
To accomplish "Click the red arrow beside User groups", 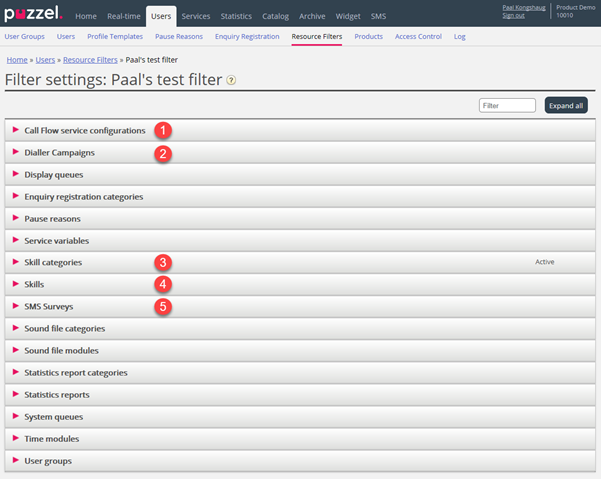I will coord(15,460).
